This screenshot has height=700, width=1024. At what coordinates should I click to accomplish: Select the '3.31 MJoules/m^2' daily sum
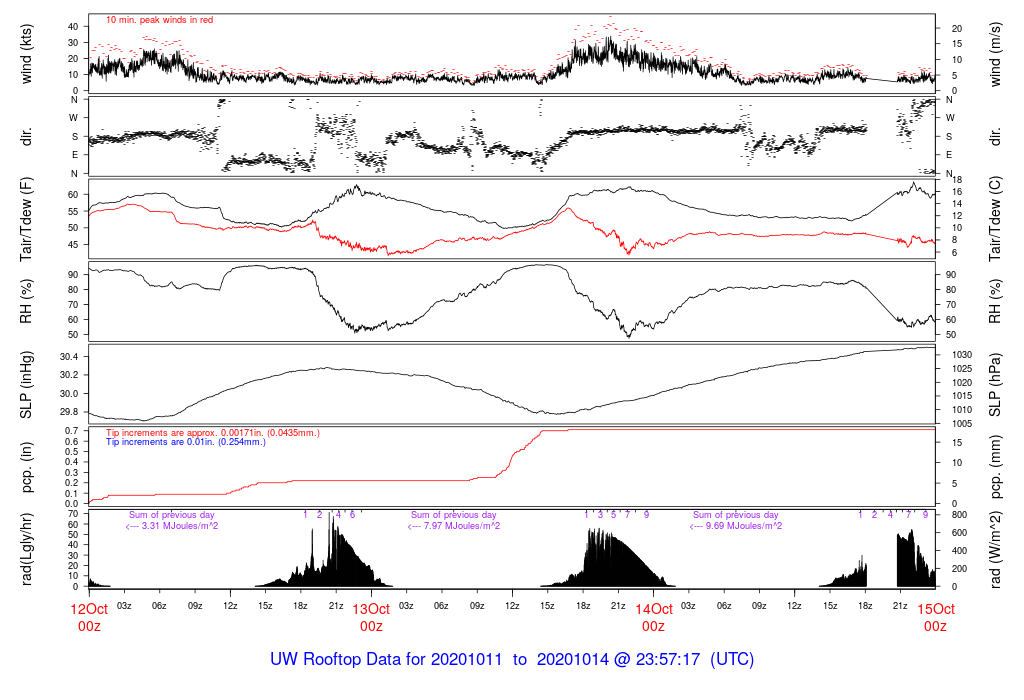tap(180, 526)
